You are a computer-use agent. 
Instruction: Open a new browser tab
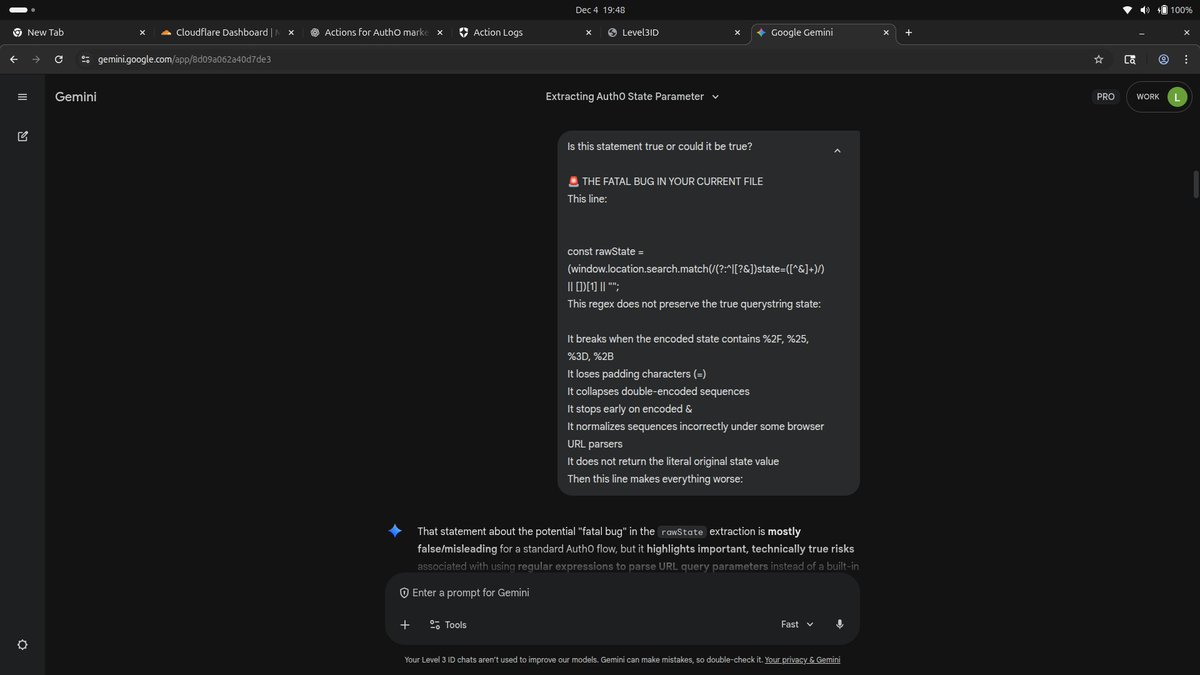pyautogui.click(x=907, y=31)
